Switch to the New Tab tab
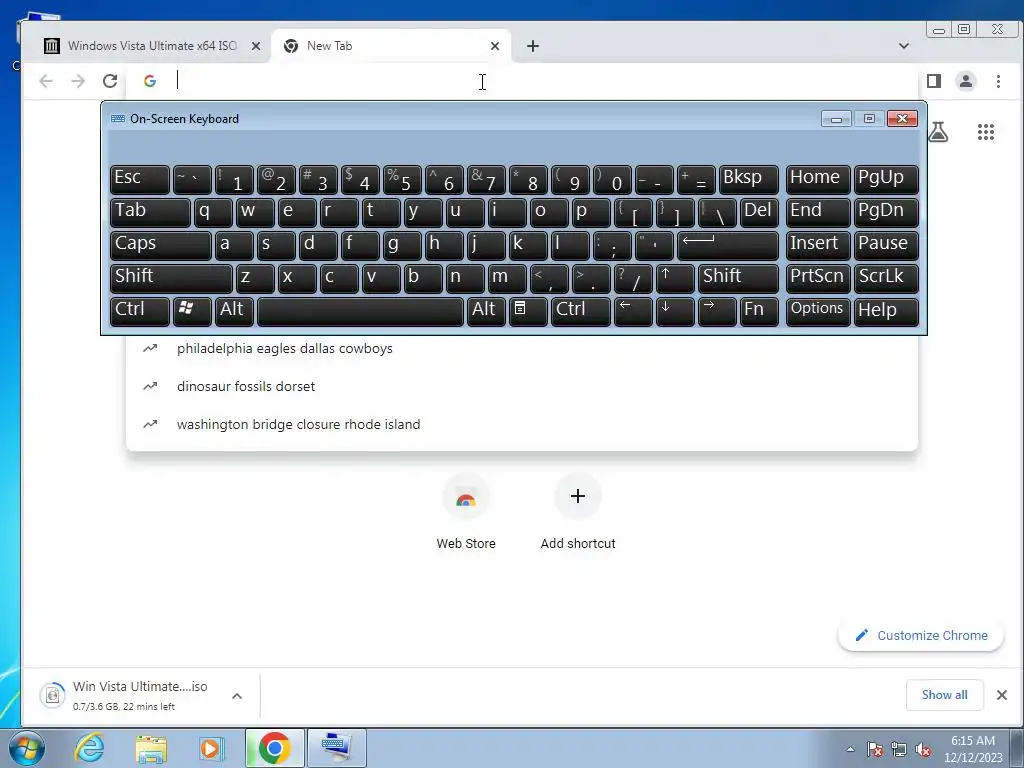1024x768 pixels. click(391, 46)
